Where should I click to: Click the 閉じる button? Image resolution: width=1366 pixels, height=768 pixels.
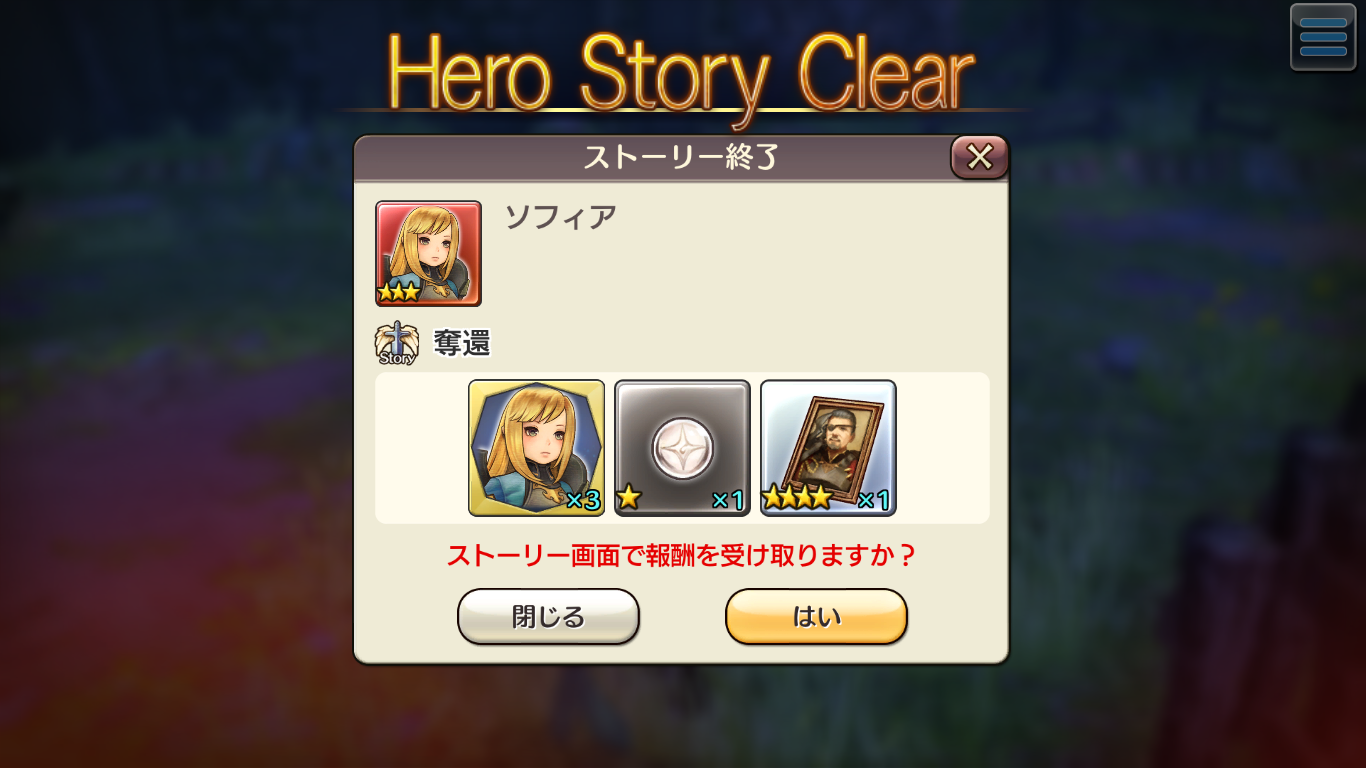pos(548,616)
